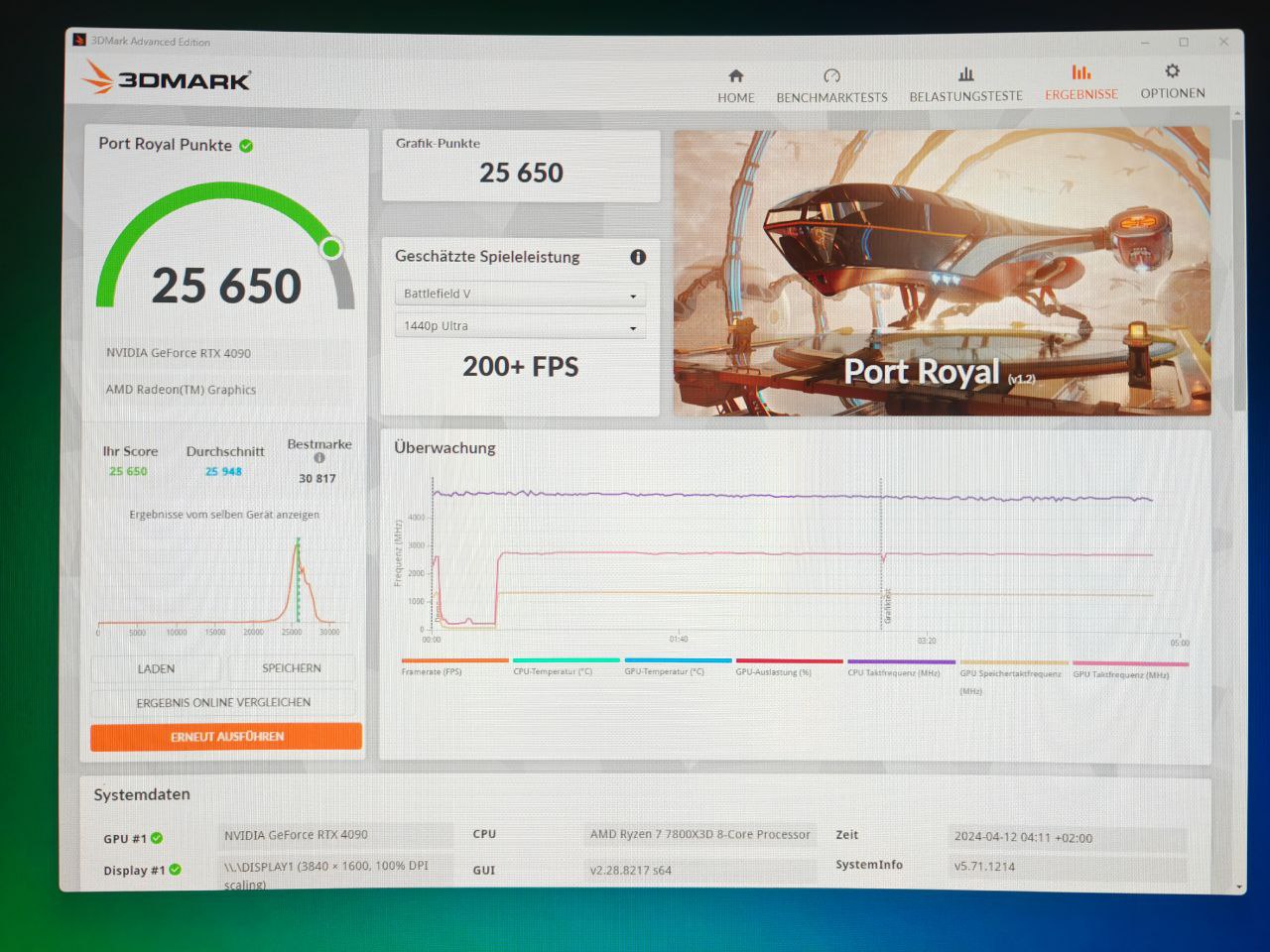1270x952 pixels.
Task: Click GUI version v2.28.8217 s64
Action: pyautogui.click(x=700, y=871)
